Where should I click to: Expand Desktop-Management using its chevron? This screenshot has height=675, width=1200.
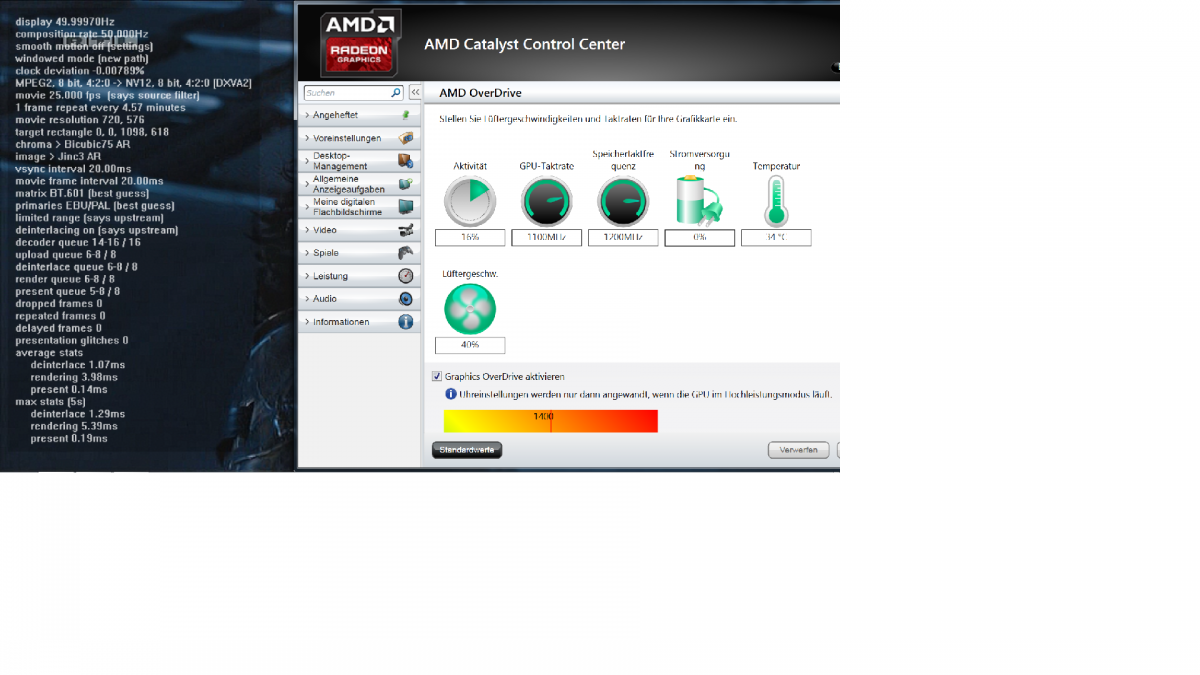tap(307, 161)
